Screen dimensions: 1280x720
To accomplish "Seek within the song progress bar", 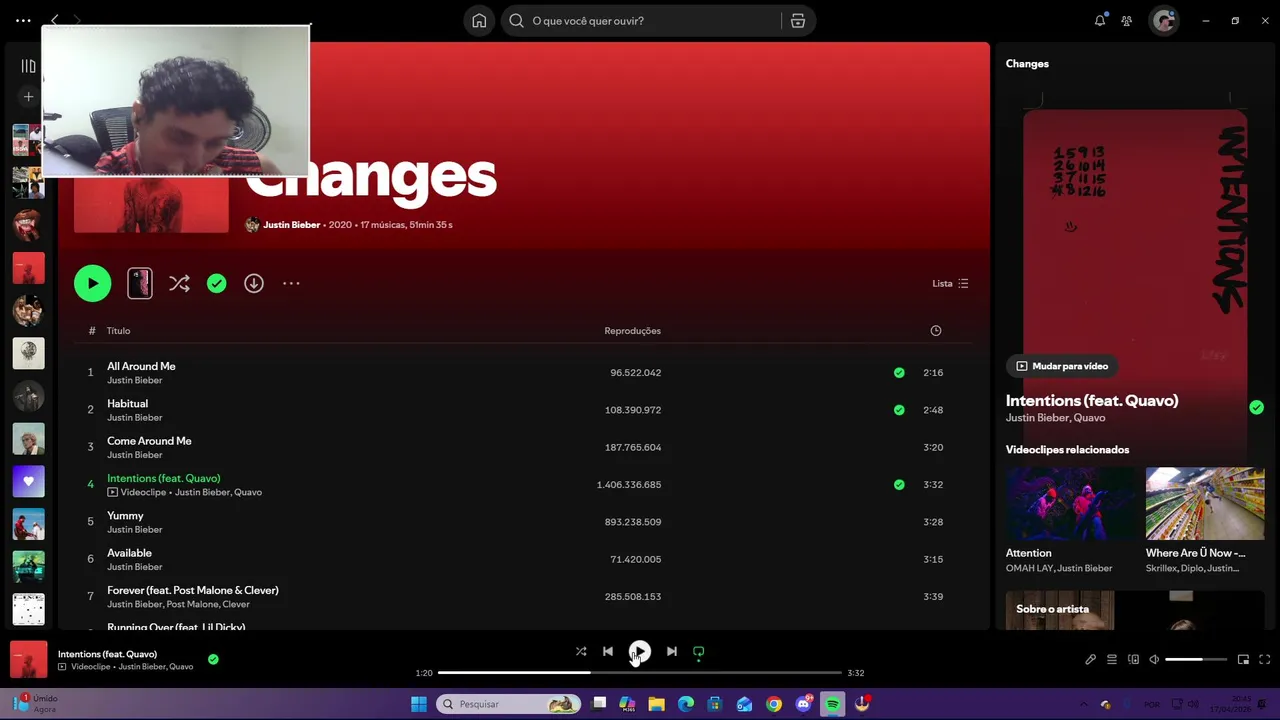I will click(x=640, y=673).
